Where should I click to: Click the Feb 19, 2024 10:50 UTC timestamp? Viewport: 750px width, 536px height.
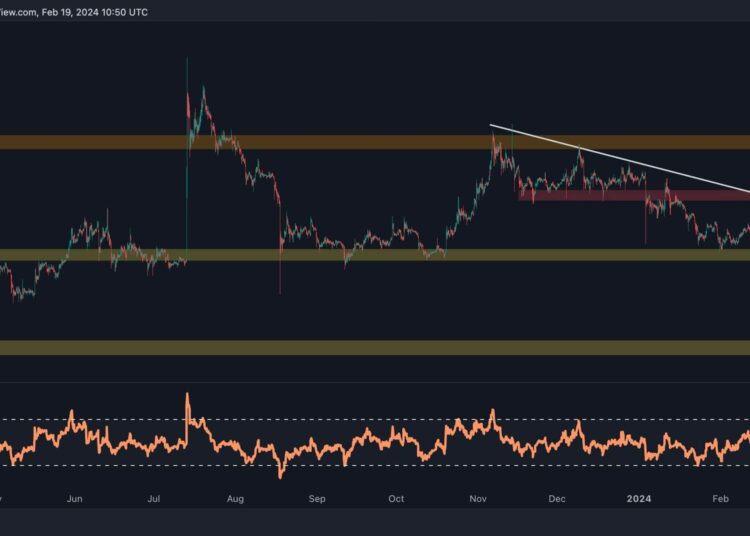(95, 12)
